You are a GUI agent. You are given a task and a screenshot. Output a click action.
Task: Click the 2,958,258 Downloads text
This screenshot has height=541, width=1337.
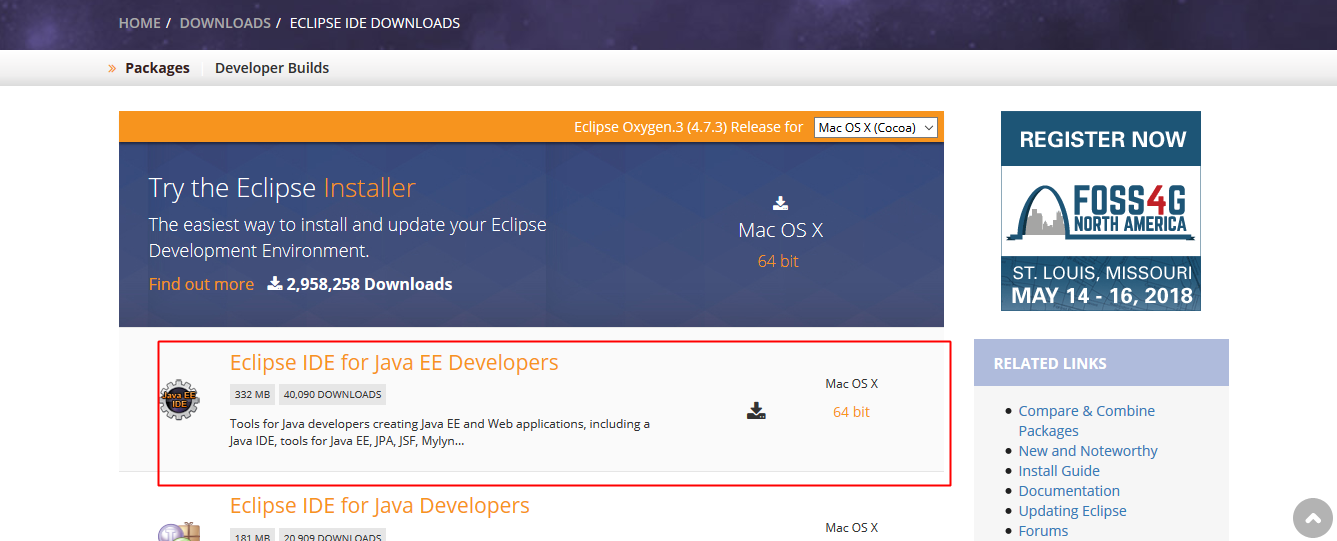point(369,284)
